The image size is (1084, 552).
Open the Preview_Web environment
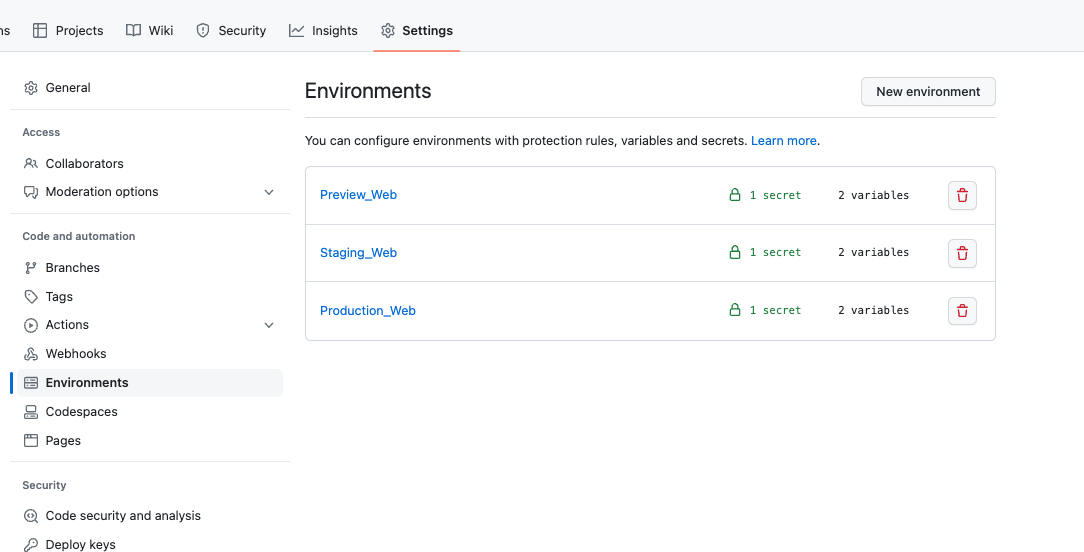click(358, 195)
